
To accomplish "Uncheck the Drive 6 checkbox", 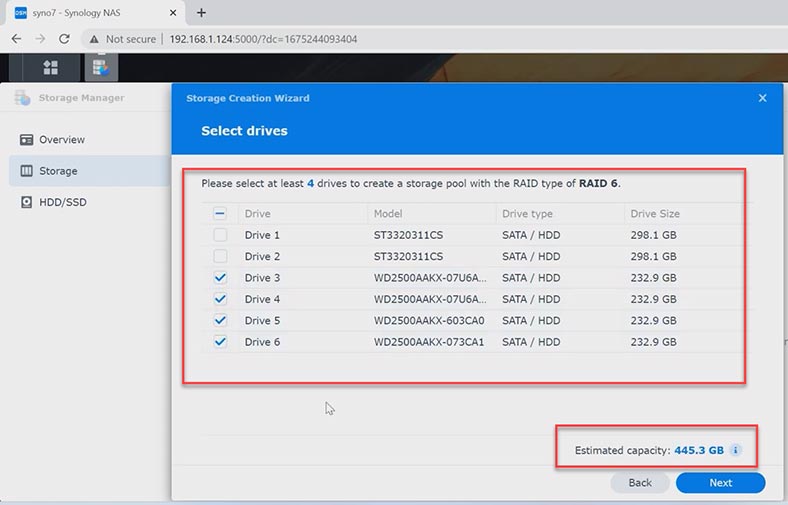I will pyautogui.click(x=220, y=342).
